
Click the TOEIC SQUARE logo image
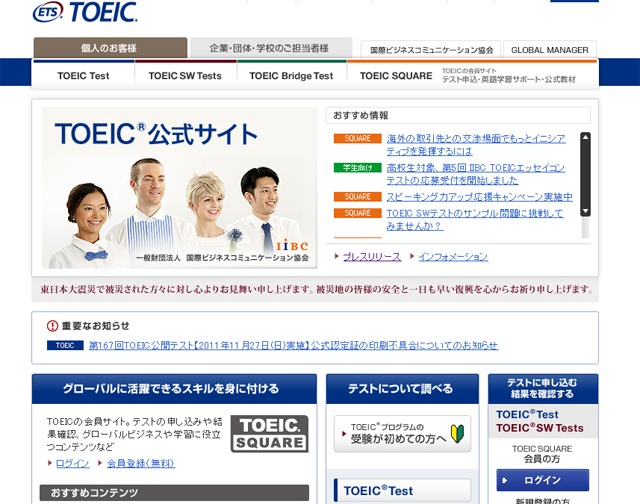point(269,433)
